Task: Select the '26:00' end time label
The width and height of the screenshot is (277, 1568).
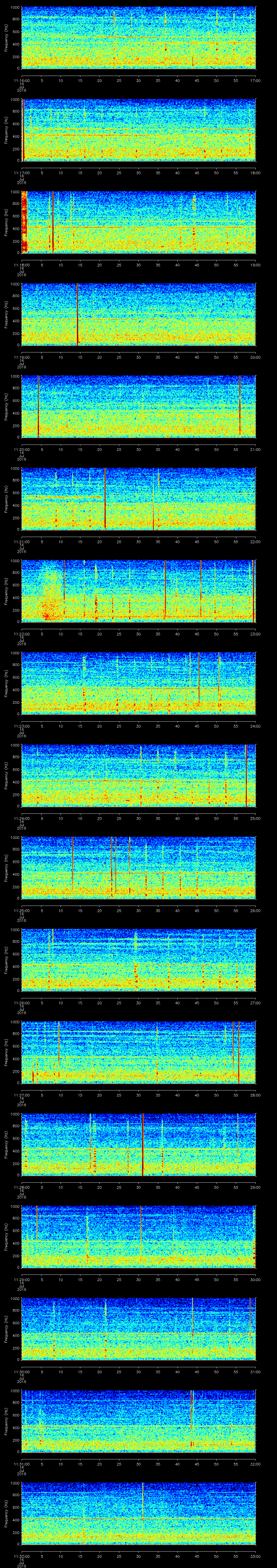Action: click(255, 910)
